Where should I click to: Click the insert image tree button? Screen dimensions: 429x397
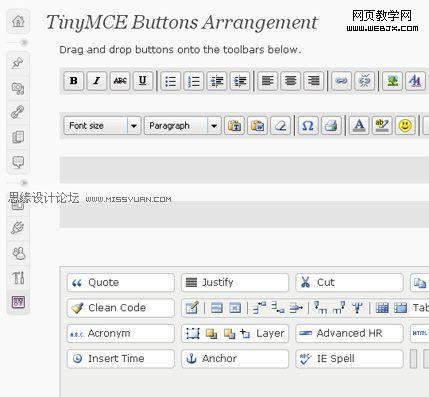[x=392, y=81]
